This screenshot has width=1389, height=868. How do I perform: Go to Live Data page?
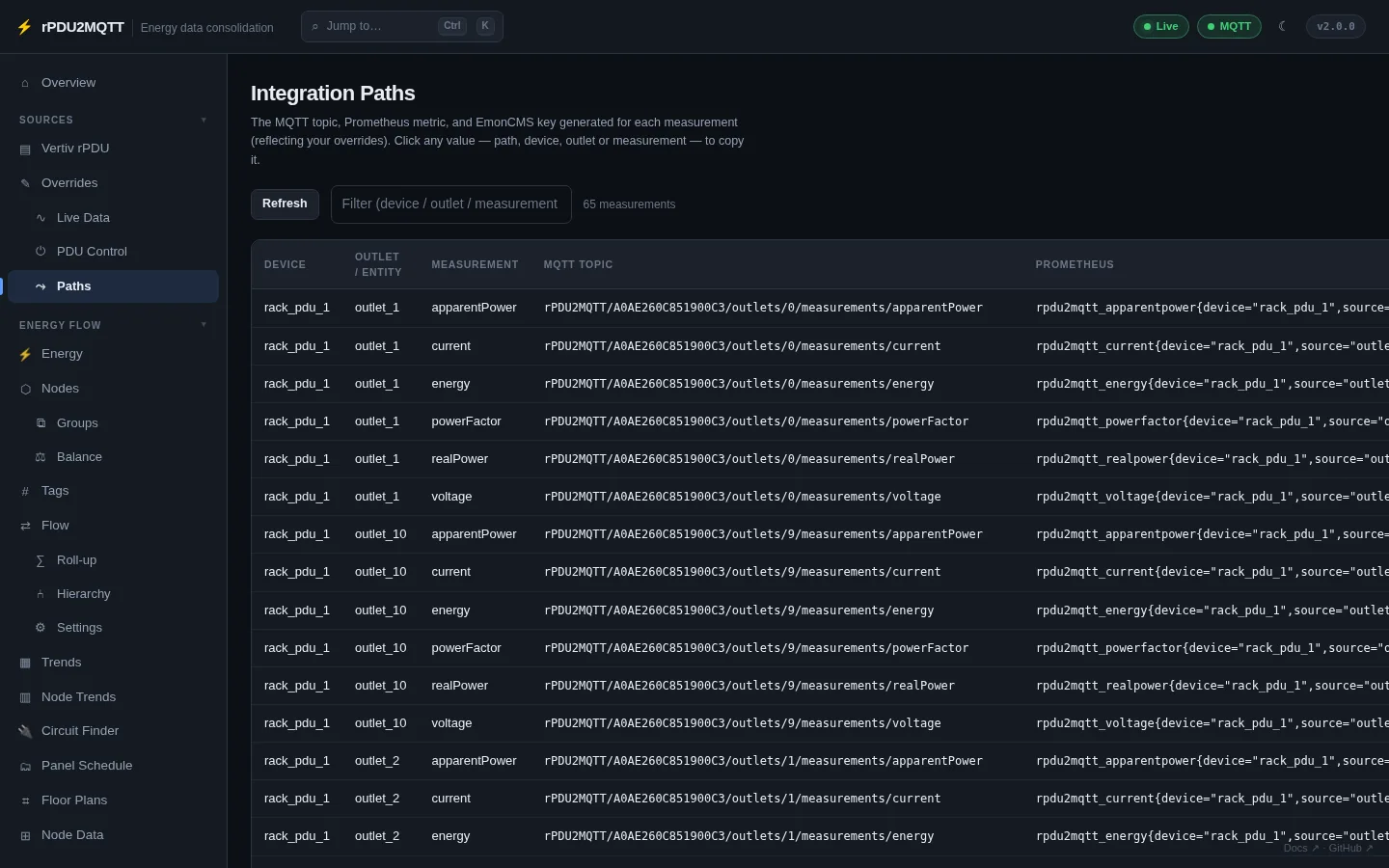tap(113, 218)
